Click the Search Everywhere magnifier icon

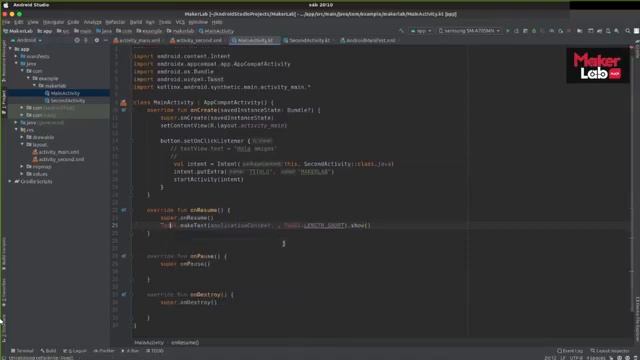[x=628, y=31]
